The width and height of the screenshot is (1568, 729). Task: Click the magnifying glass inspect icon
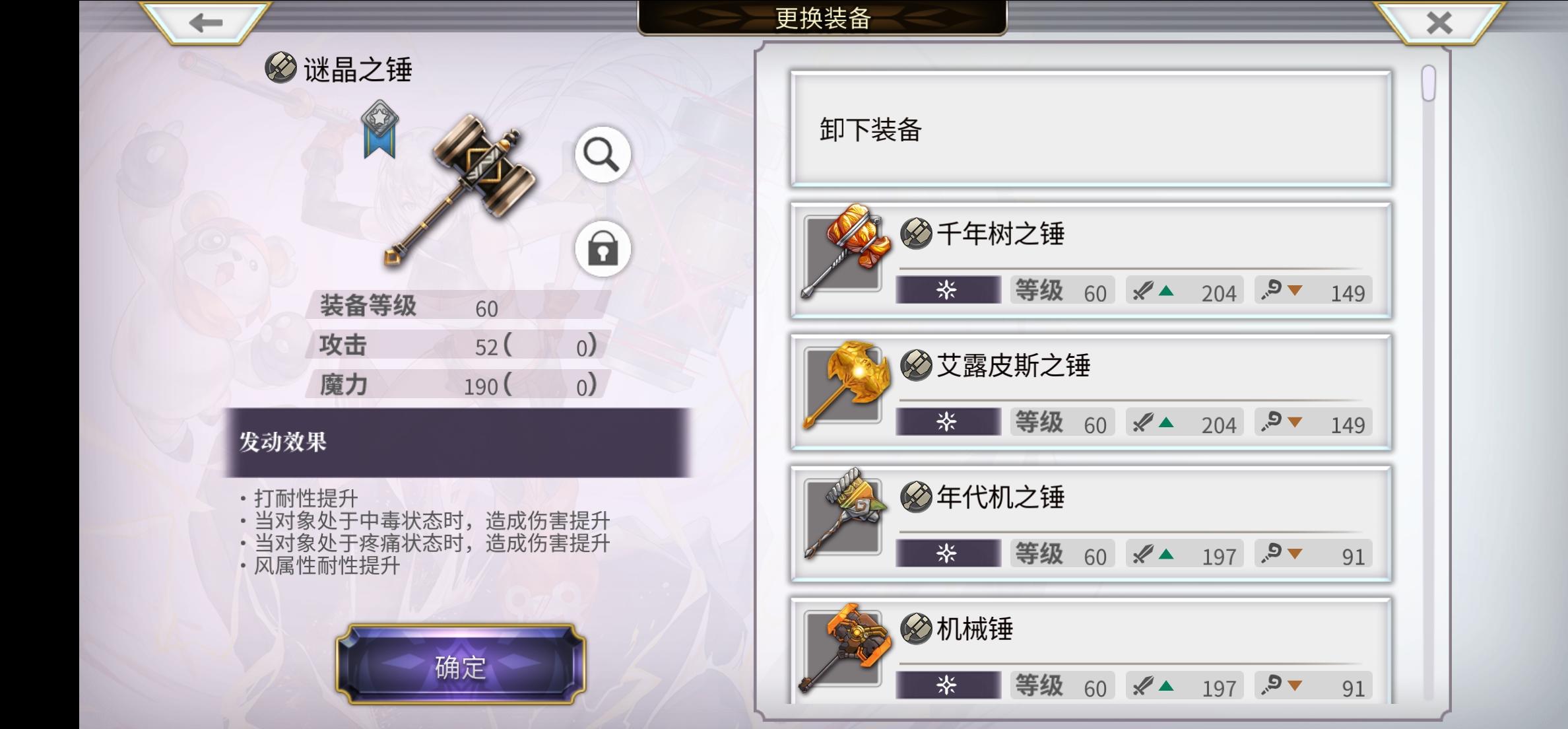pyautogui.click(x=603, y=155)
